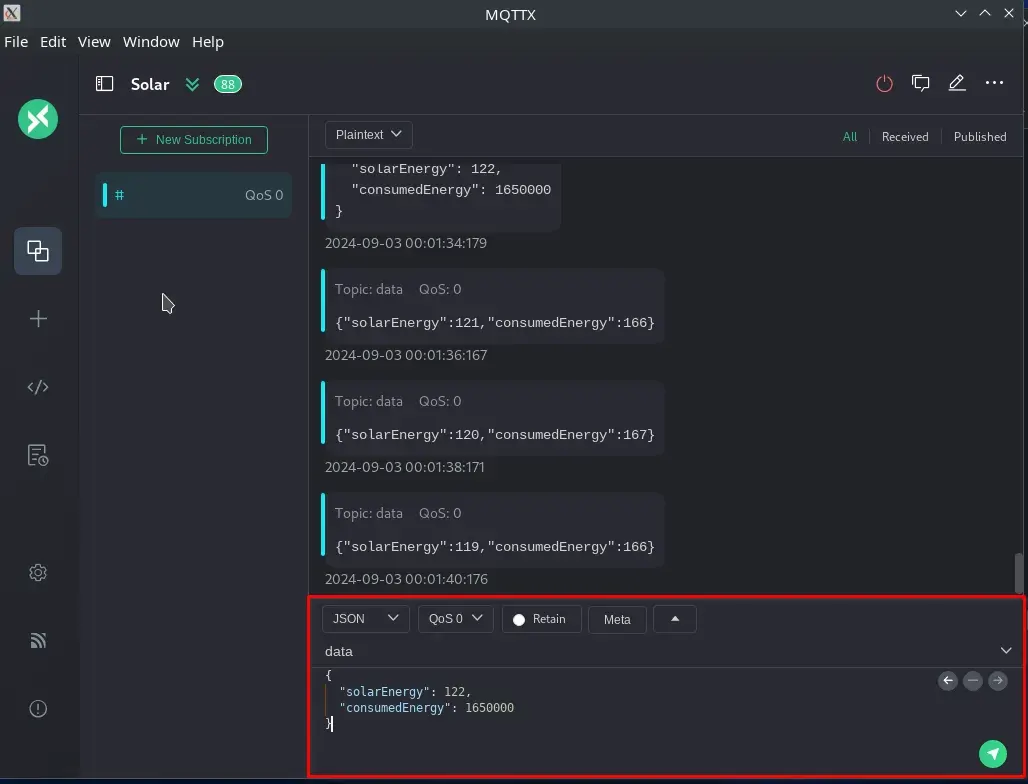The width and height of the screenshot is (1028, 784).
Task: Collapse connection details with green double chevron
Action: [x=192, y=85]
